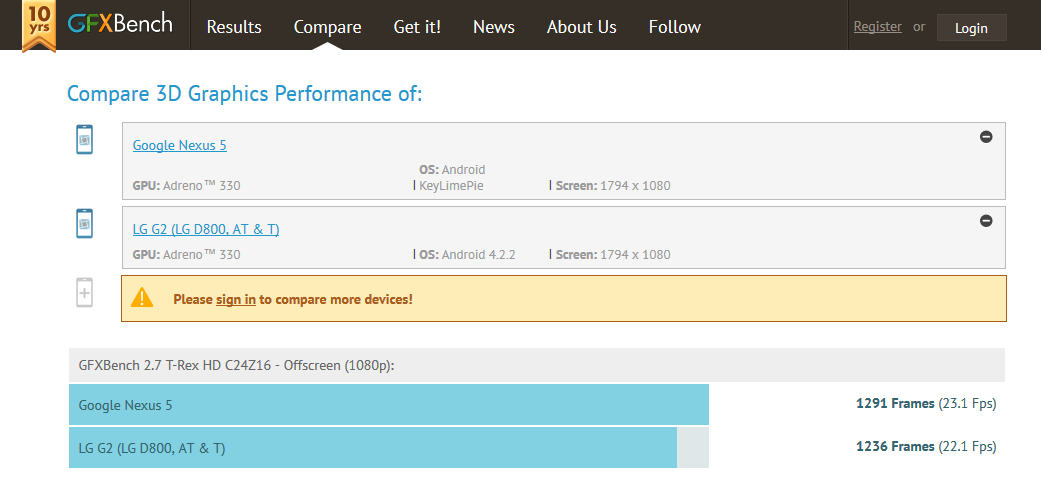Click the 10 yrs anniversary ribbon badge
Viewport: 1041px width, 485px height.
click(39, 26)
